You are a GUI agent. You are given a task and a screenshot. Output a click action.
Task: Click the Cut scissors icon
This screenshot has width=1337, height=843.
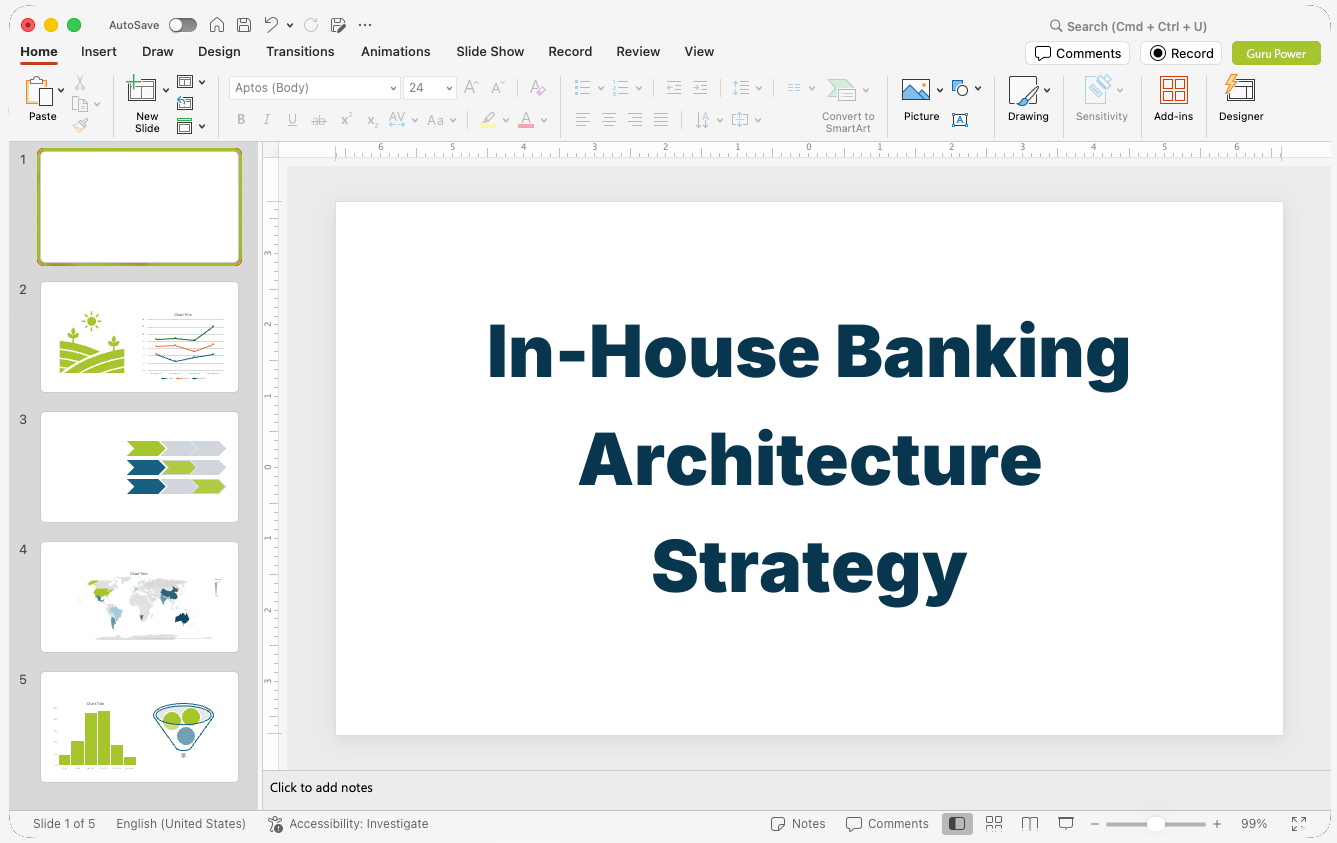[x=80, y=83]
